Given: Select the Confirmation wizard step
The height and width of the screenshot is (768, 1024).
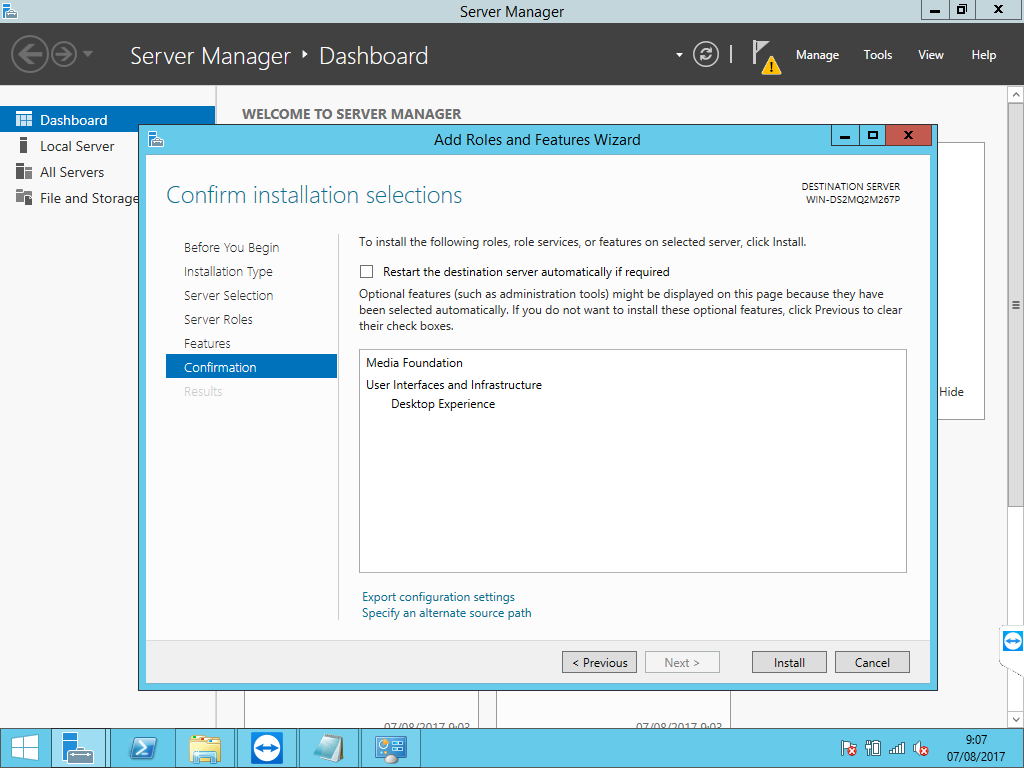Looking at the screenshot, I should (251, 366).
